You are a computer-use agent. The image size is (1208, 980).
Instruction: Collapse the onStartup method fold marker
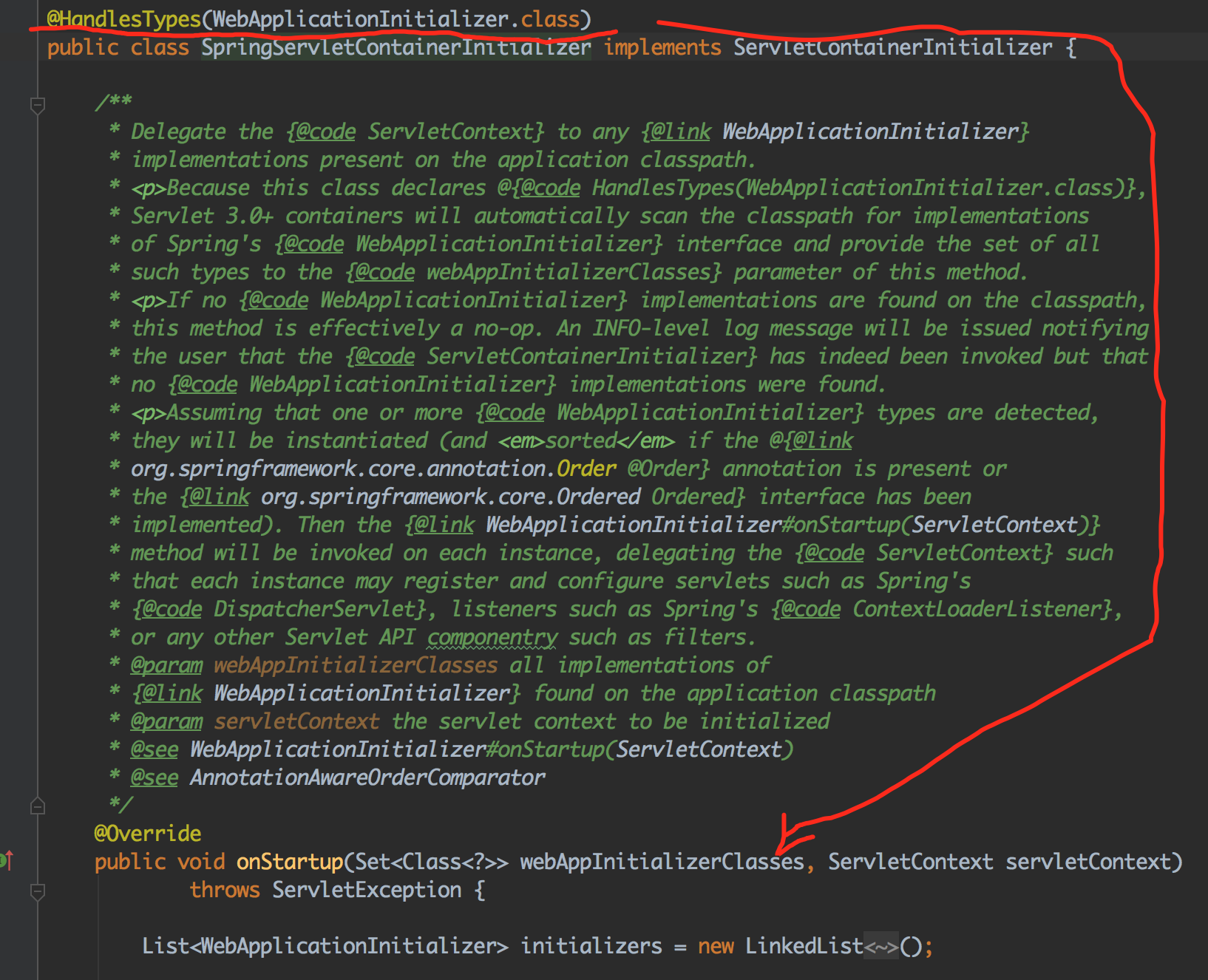click(x=38, y=892)
